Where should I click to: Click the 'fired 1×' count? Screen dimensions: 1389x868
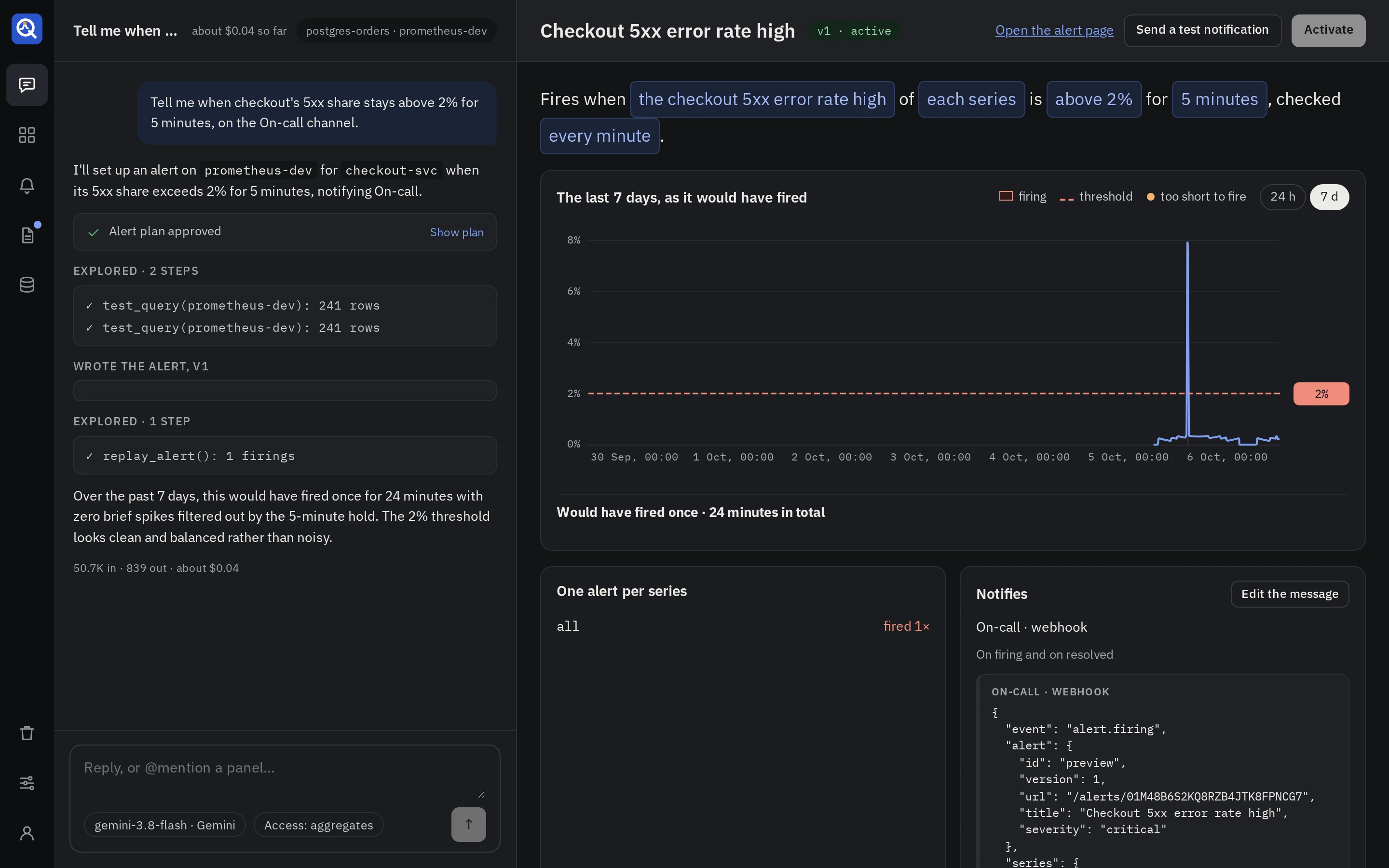(x=906, y=626)
